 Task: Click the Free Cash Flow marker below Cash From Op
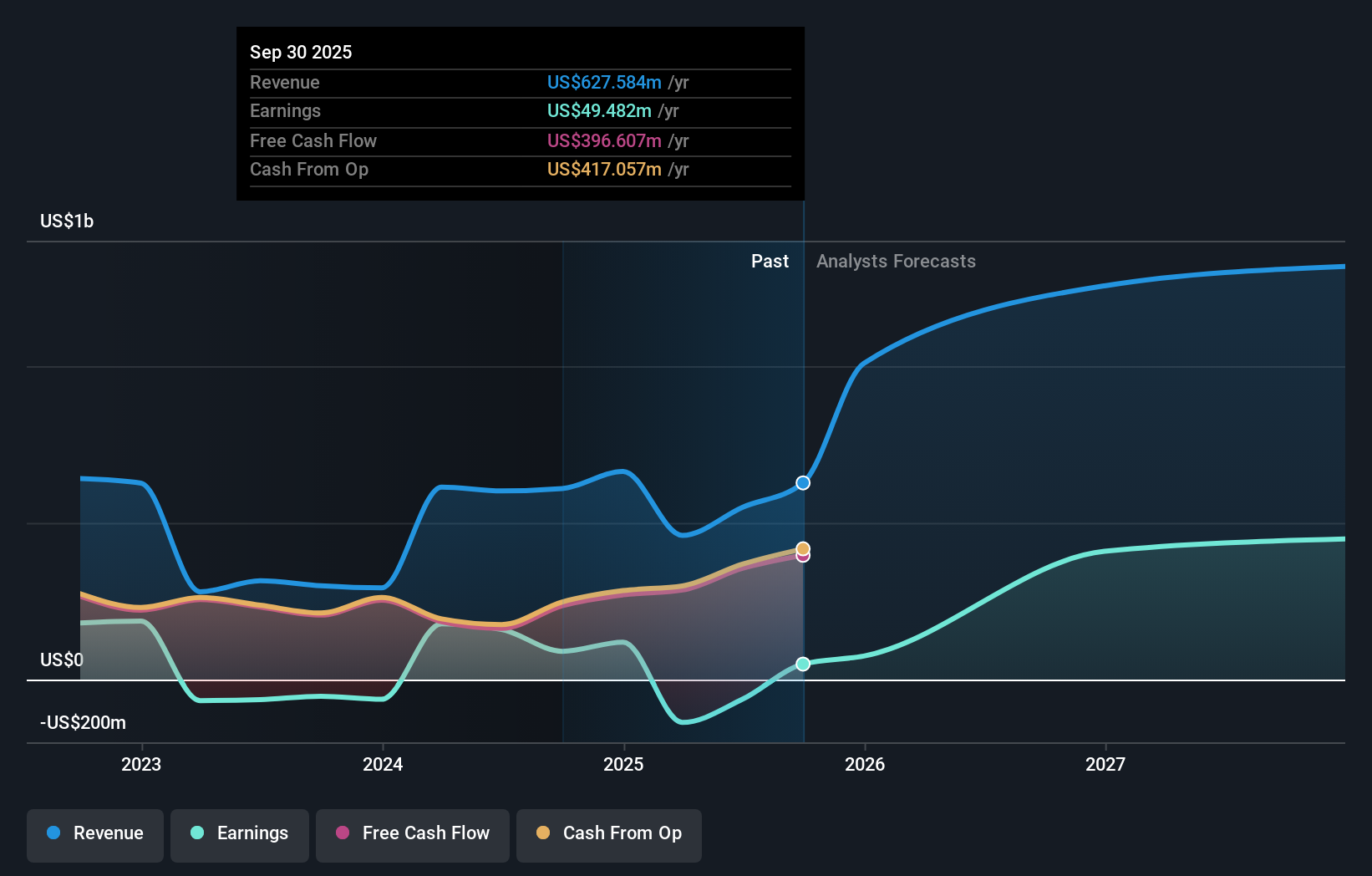tap(802, 558)
